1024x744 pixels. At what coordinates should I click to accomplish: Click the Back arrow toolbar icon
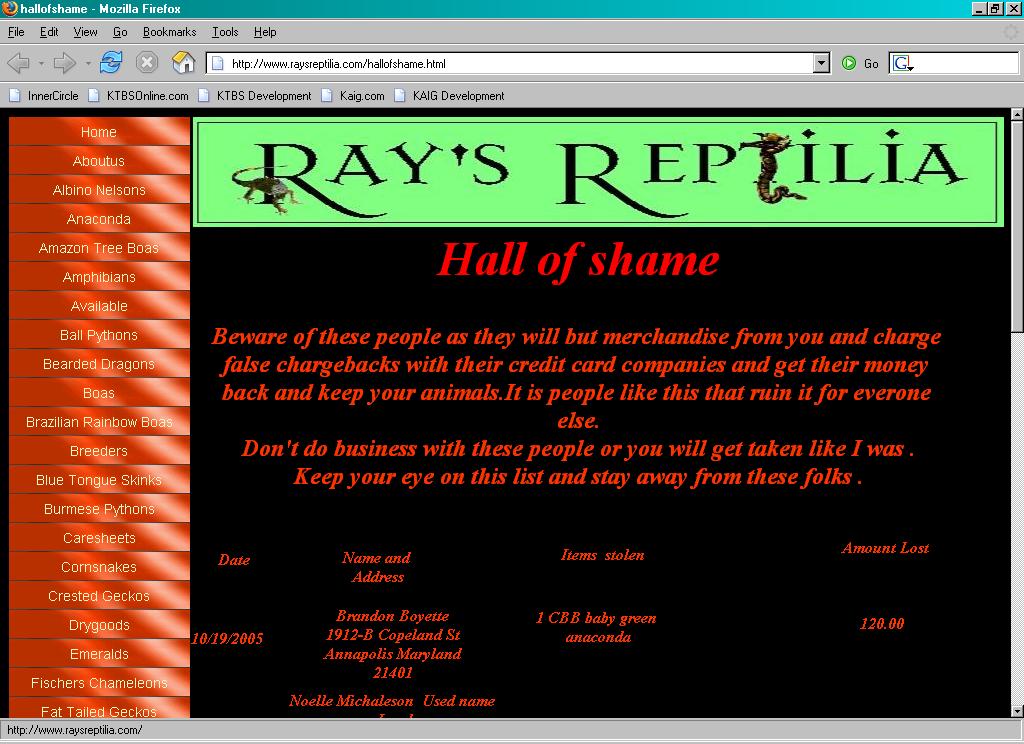[x=18, y=63]
